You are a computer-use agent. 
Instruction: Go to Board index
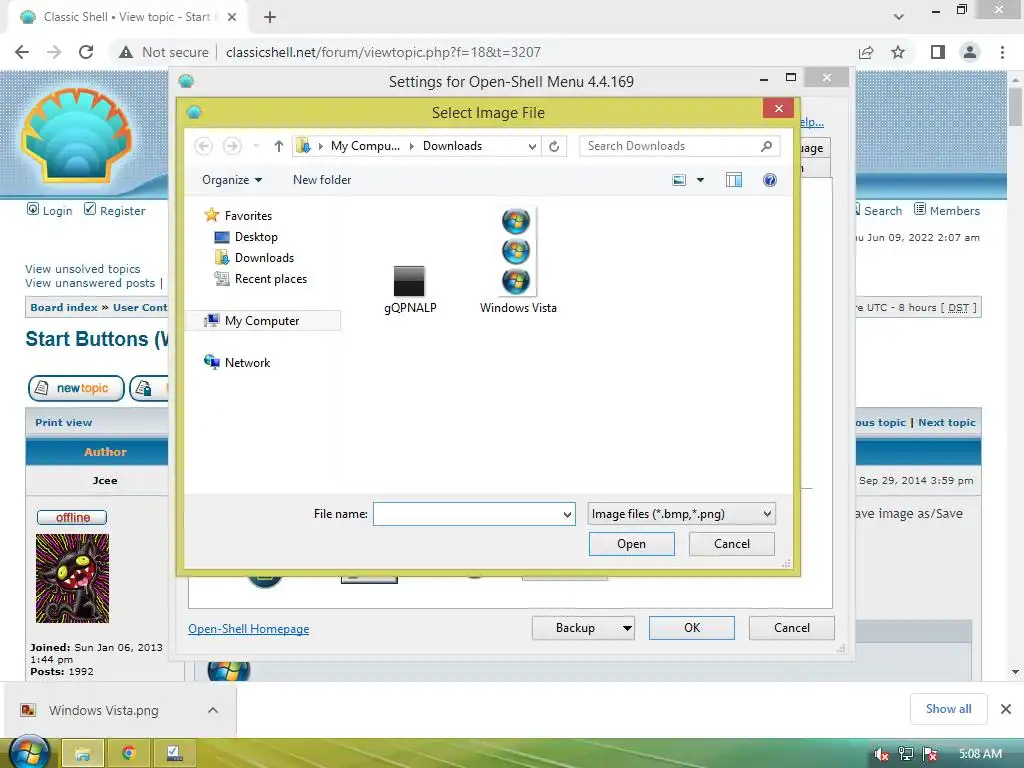point(64,308)
